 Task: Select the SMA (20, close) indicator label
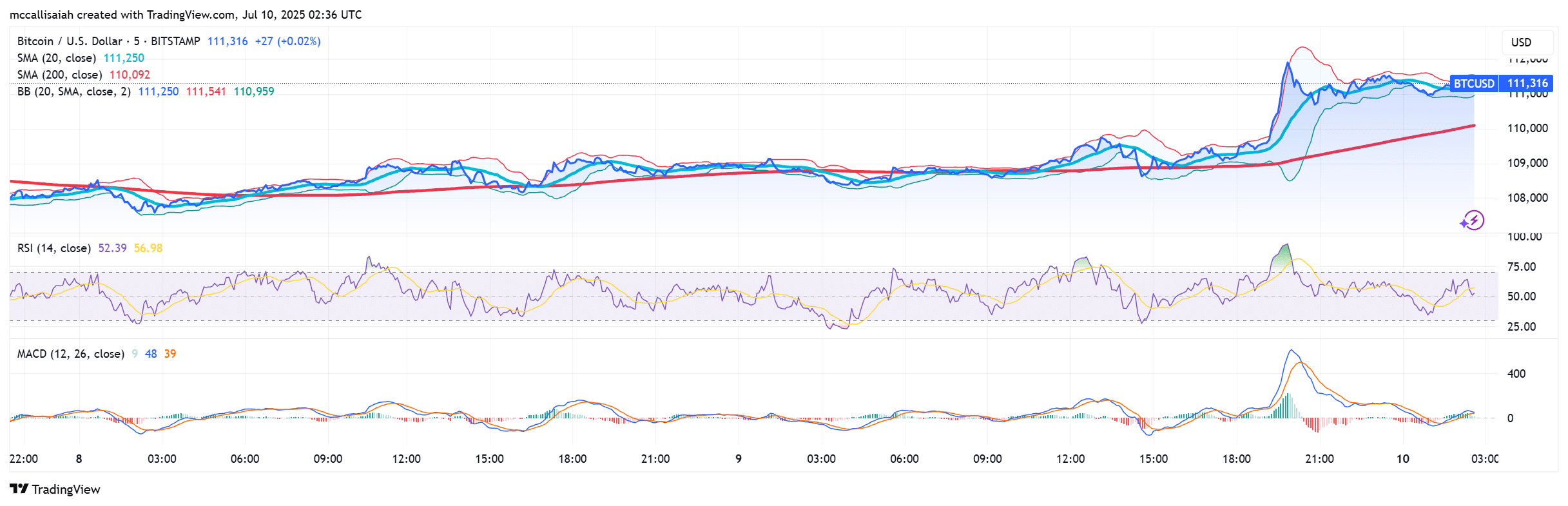coord(57,58)
